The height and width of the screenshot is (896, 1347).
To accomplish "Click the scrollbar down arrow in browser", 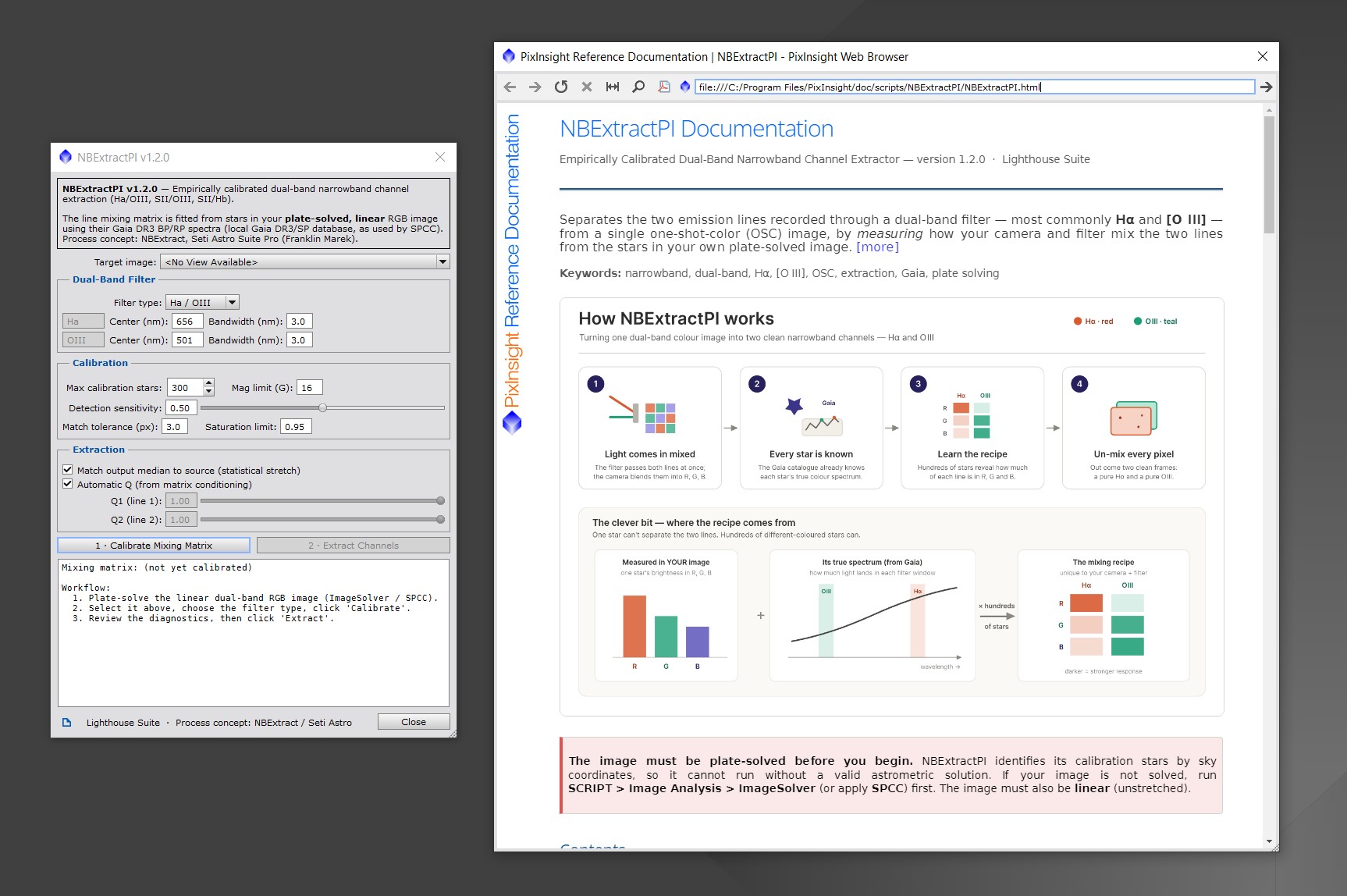I will (1269, 841).
